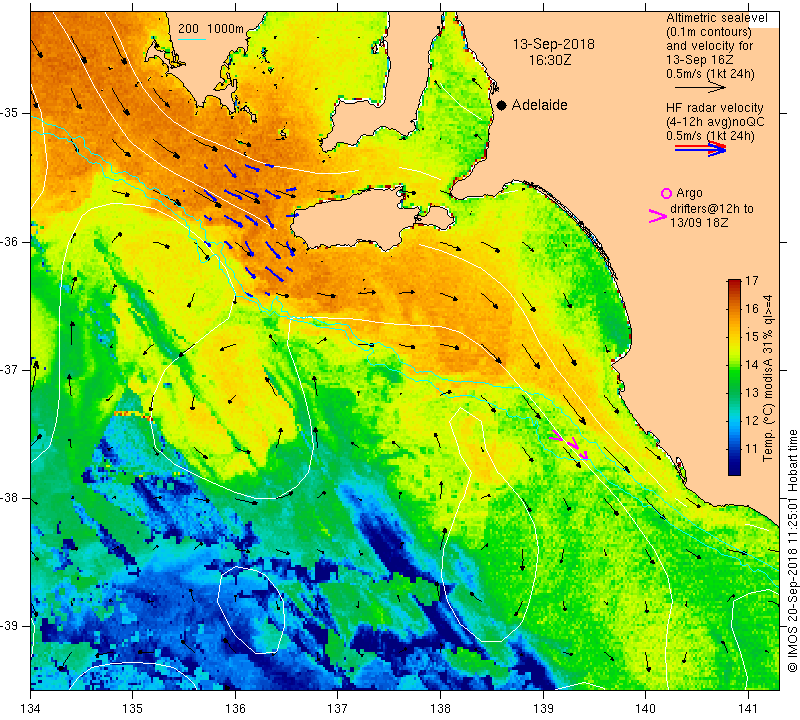Click longitude axis label 139

pyautogui.click(x=543, y=708)
